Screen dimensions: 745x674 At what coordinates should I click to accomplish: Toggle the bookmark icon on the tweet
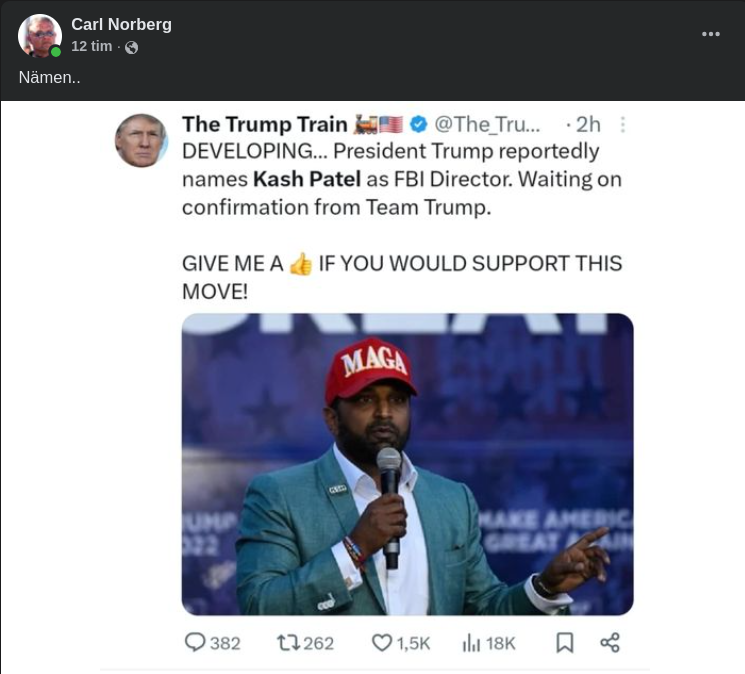(564, 642)
